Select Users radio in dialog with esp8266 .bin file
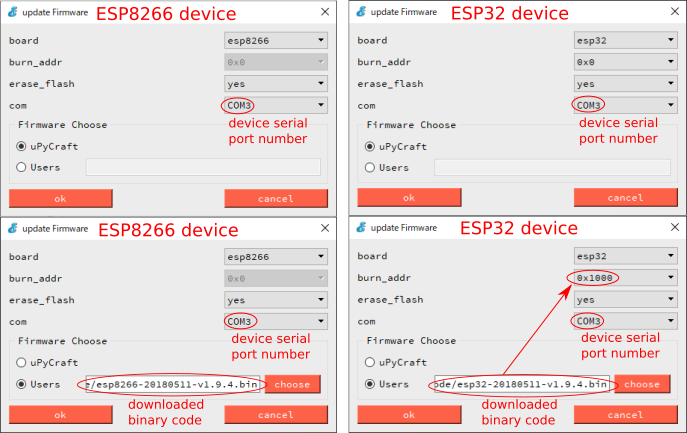Viewport: 687px width, 433px height. click(x=21, y=384)
